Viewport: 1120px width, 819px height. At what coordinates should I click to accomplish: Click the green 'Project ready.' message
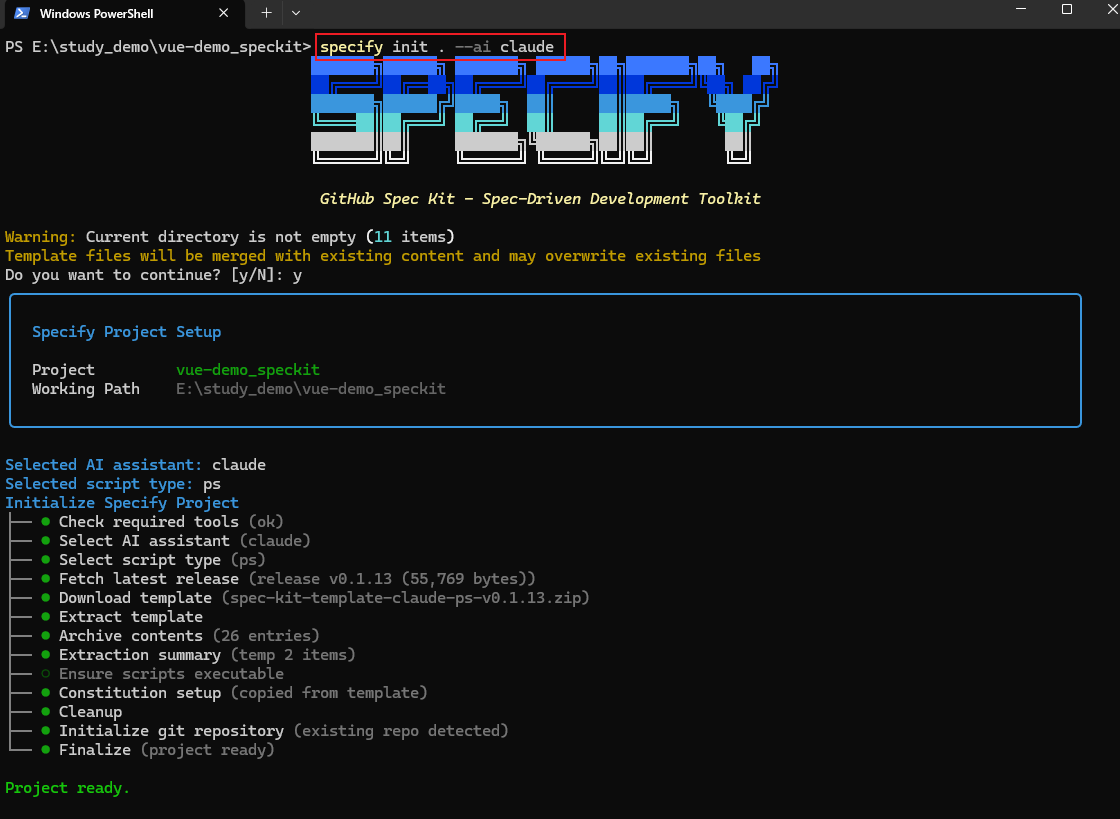68,788
